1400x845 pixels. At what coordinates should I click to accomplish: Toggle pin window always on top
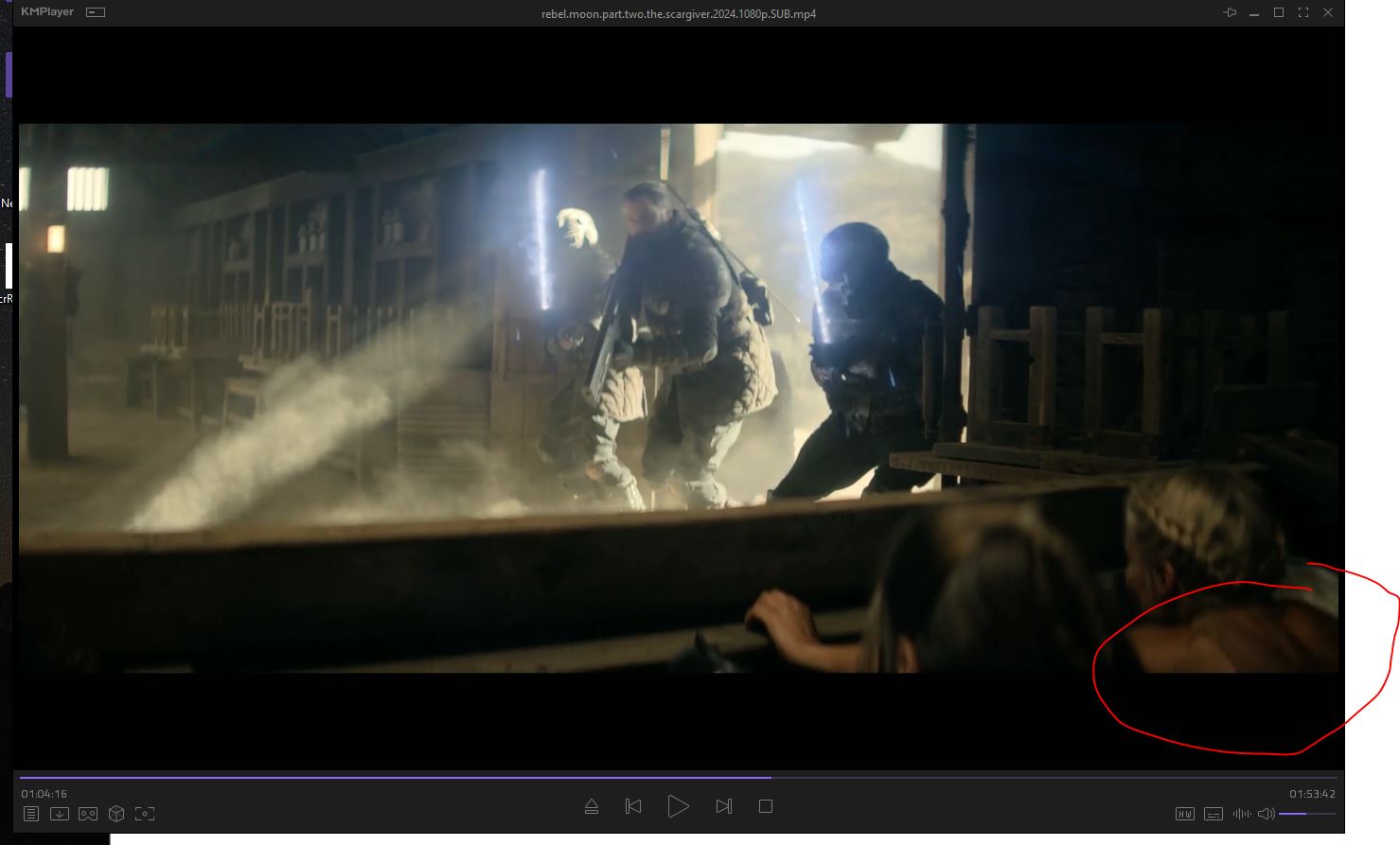(1230, 13)
